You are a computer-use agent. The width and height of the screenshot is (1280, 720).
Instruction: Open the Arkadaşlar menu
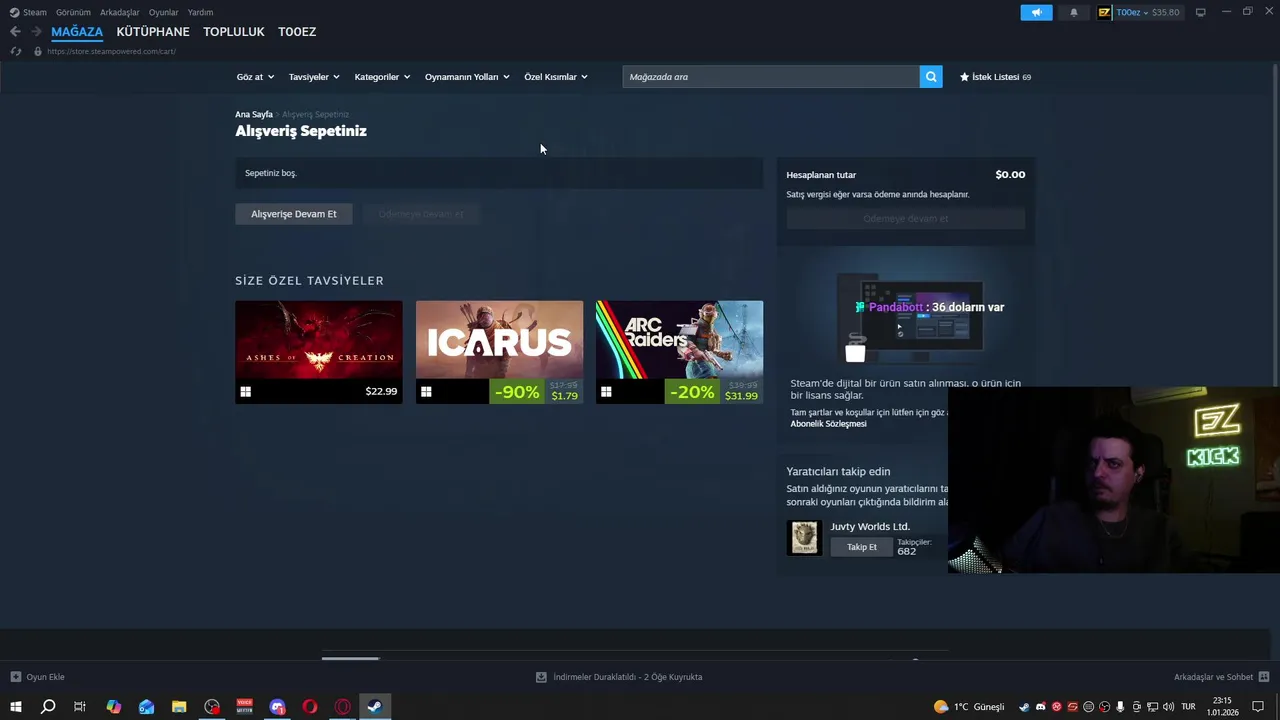tap(120, 12)
